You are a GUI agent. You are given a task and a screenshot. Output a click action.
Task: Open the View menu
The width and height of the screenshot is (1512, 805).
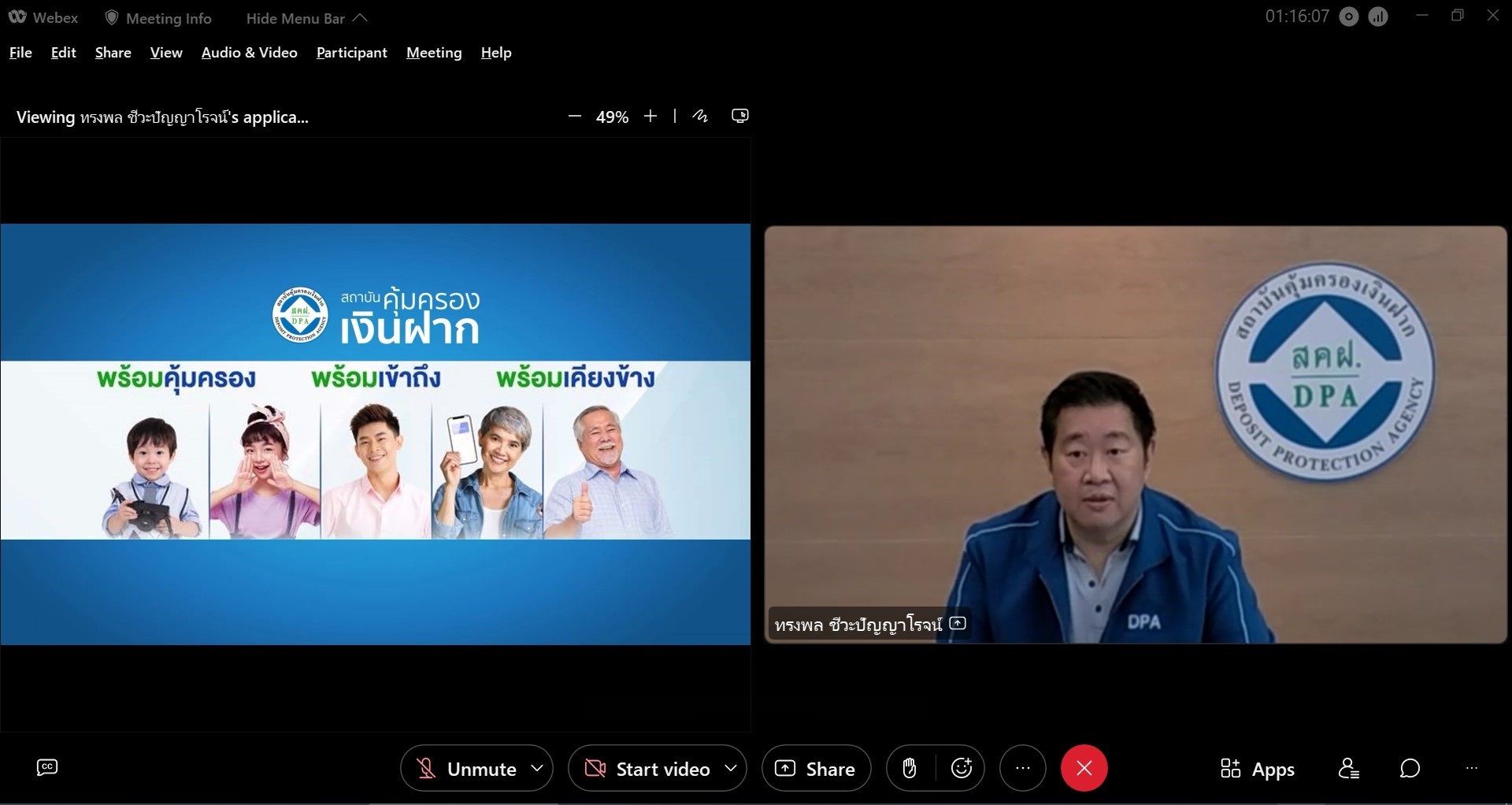(x=166, y=53)
